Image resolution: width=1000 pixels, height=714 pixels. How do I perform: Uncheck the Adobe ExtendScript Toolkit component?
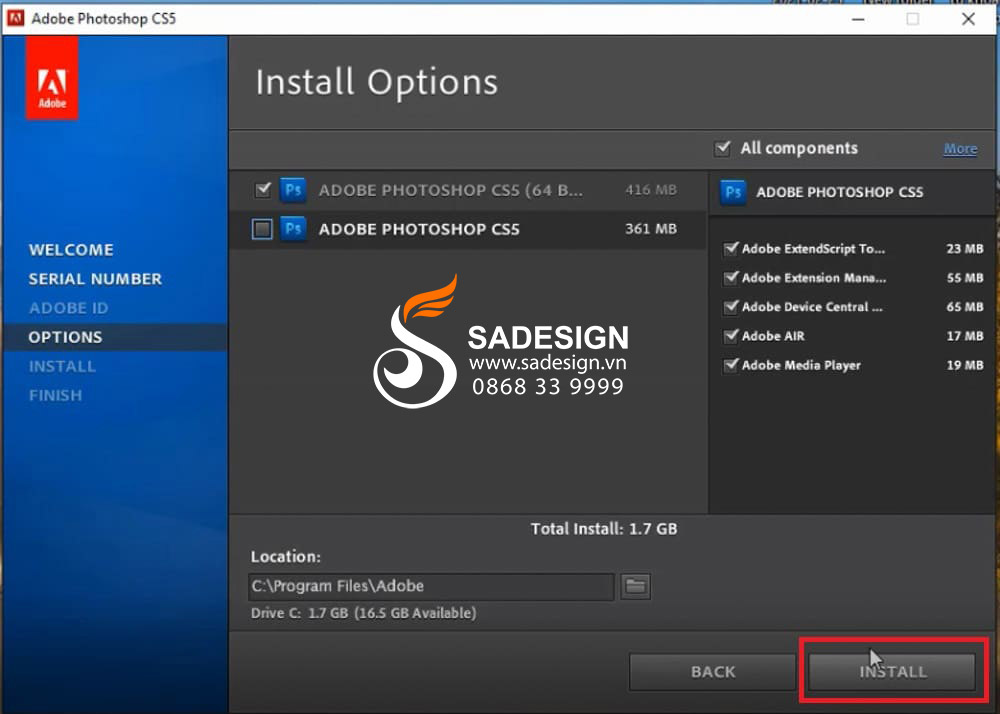coord(731,249)
